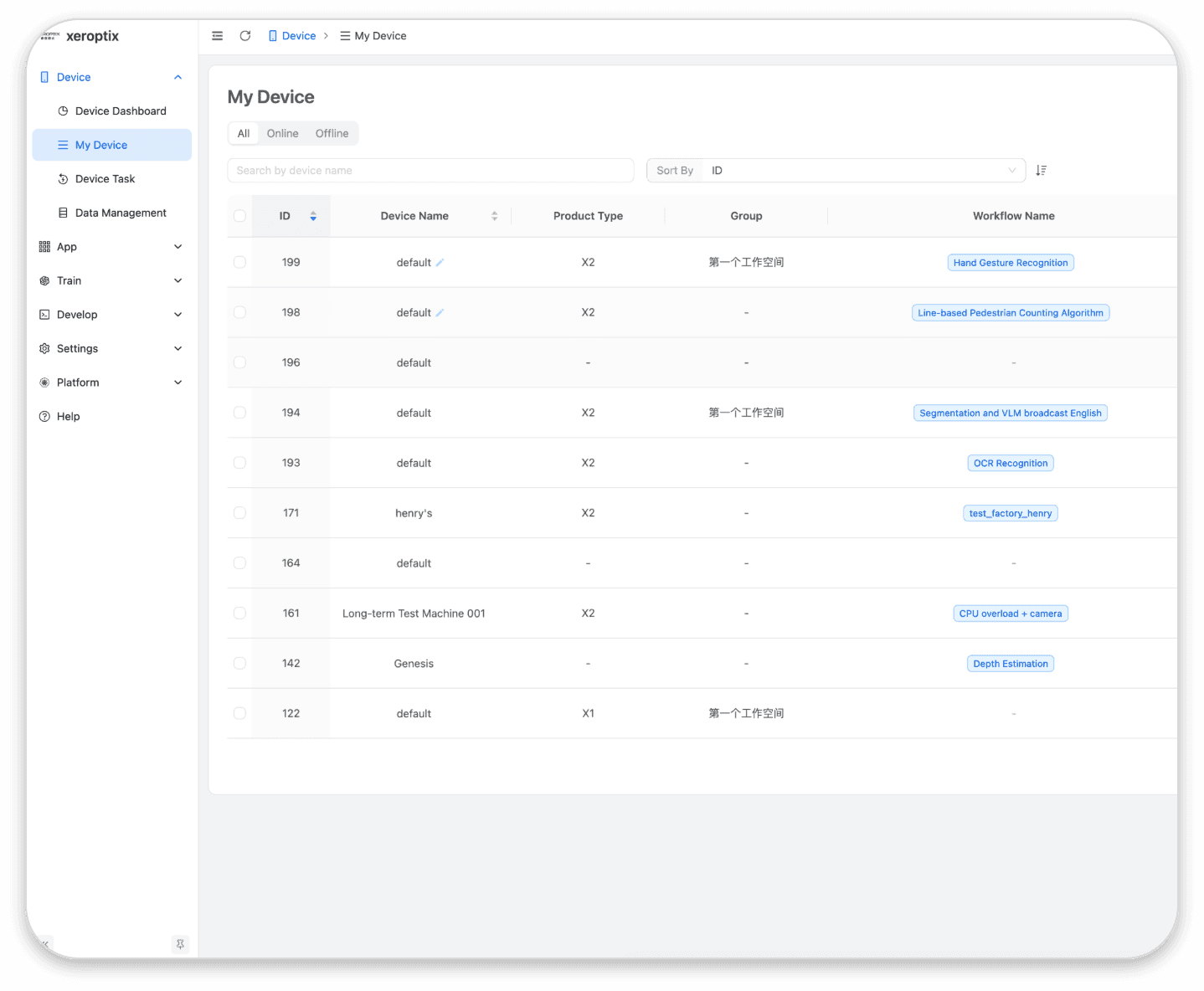Viewport: 1204px width, 991px height.
Task: Select the checkbox for device 161
Action: pyautogui.click(x=239, y=614)
